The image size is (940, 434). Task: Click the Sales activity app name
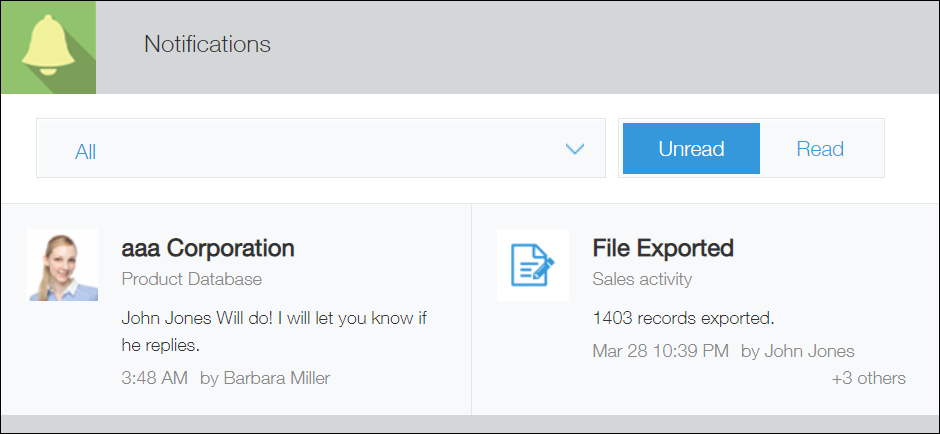tap(642, 279)
